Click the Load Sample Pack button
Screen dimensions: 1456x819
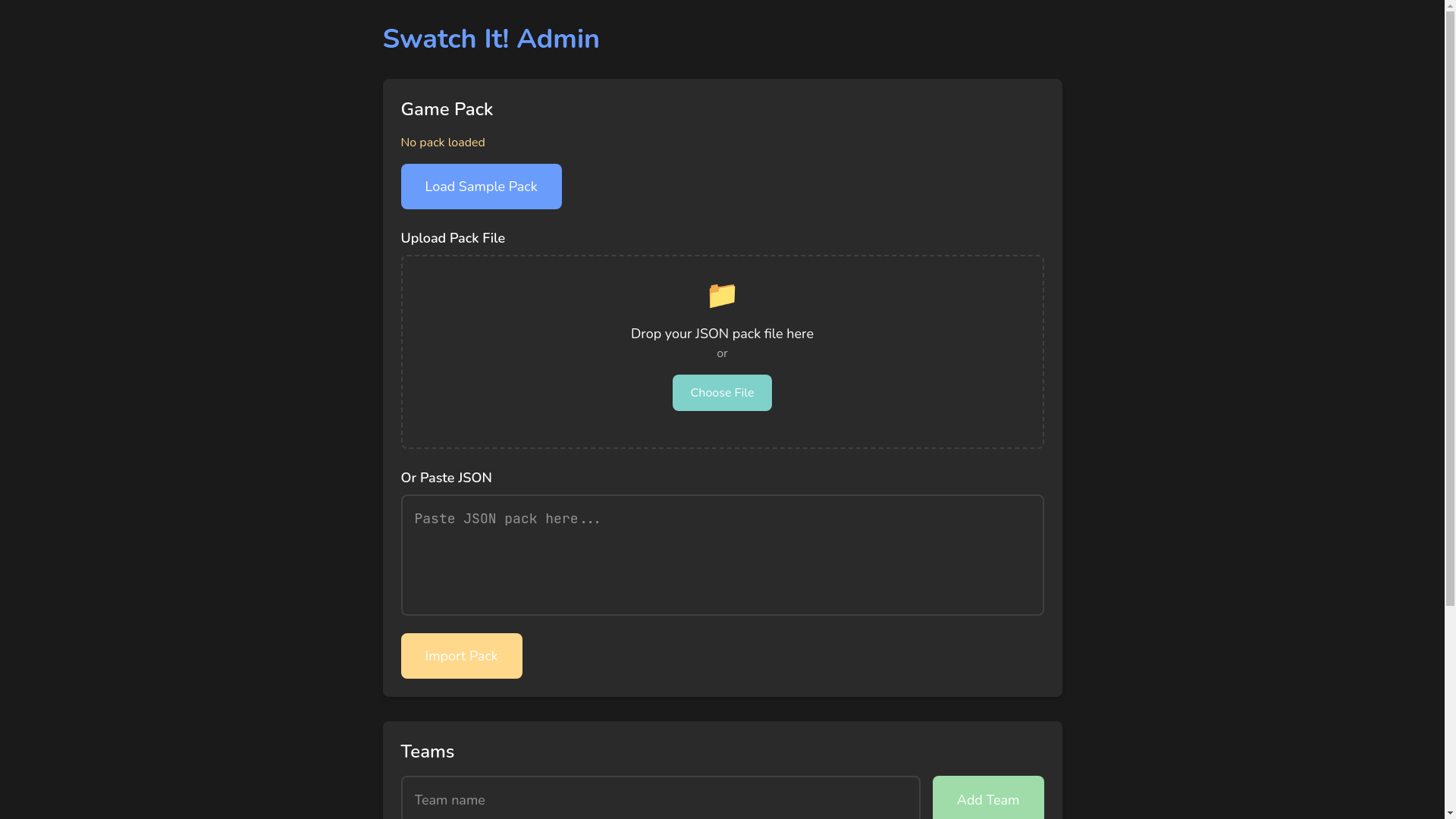[x=481, y=187]
